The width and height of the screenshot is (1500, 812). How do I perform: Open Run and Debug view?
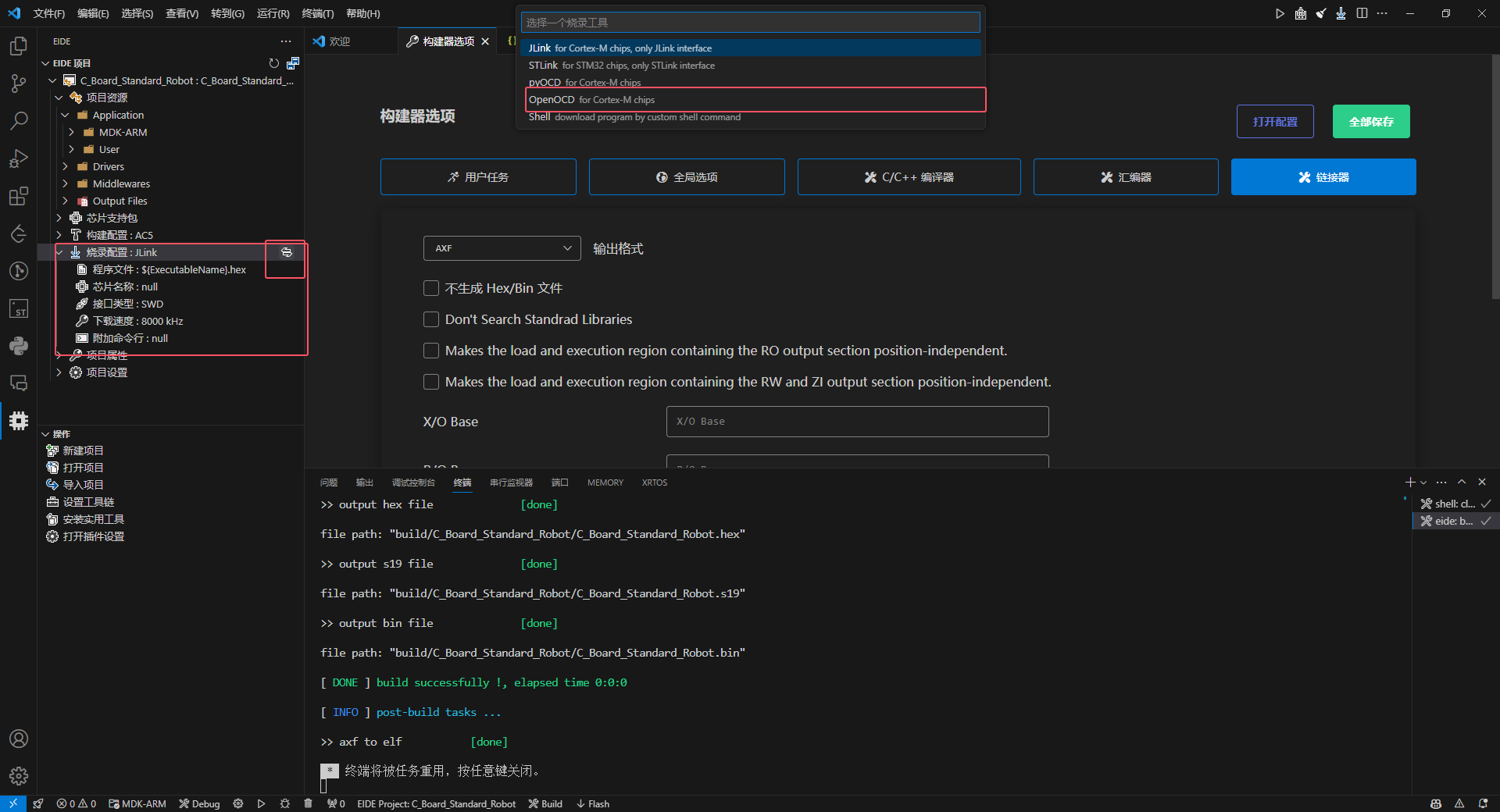pos(19,158)
